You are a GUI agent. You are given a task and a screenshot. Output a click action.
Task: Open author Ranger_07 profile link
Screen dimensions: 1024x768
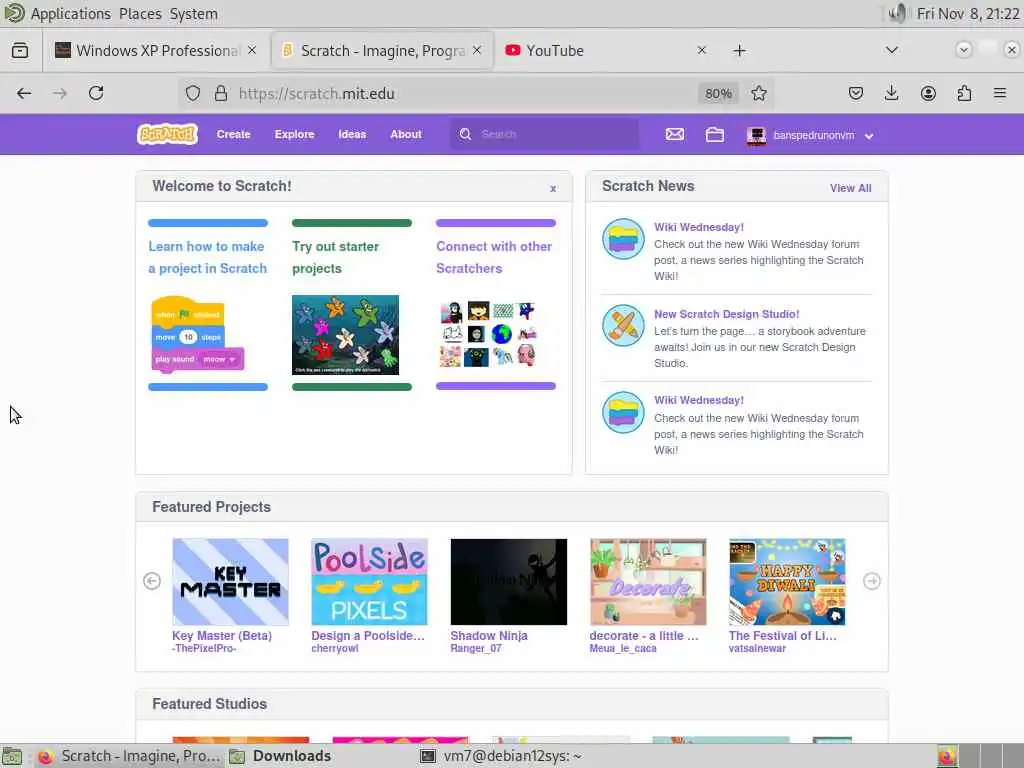(476, 648)
